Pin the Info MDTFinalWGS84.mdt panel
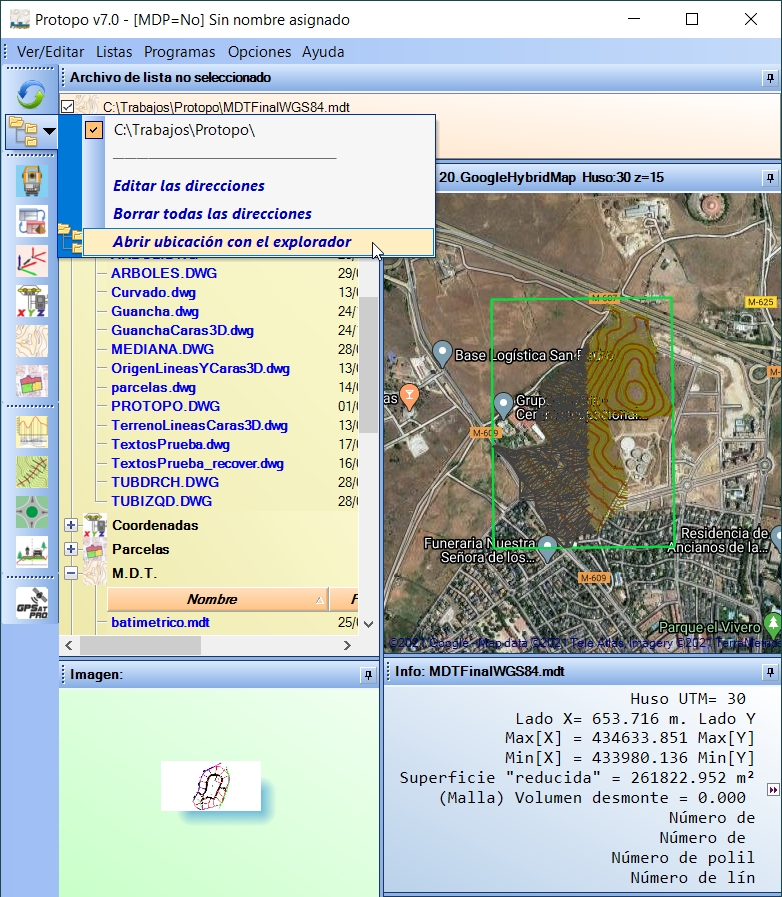The height and width of the screenshot is (897, 782). (x=770, y=672)
